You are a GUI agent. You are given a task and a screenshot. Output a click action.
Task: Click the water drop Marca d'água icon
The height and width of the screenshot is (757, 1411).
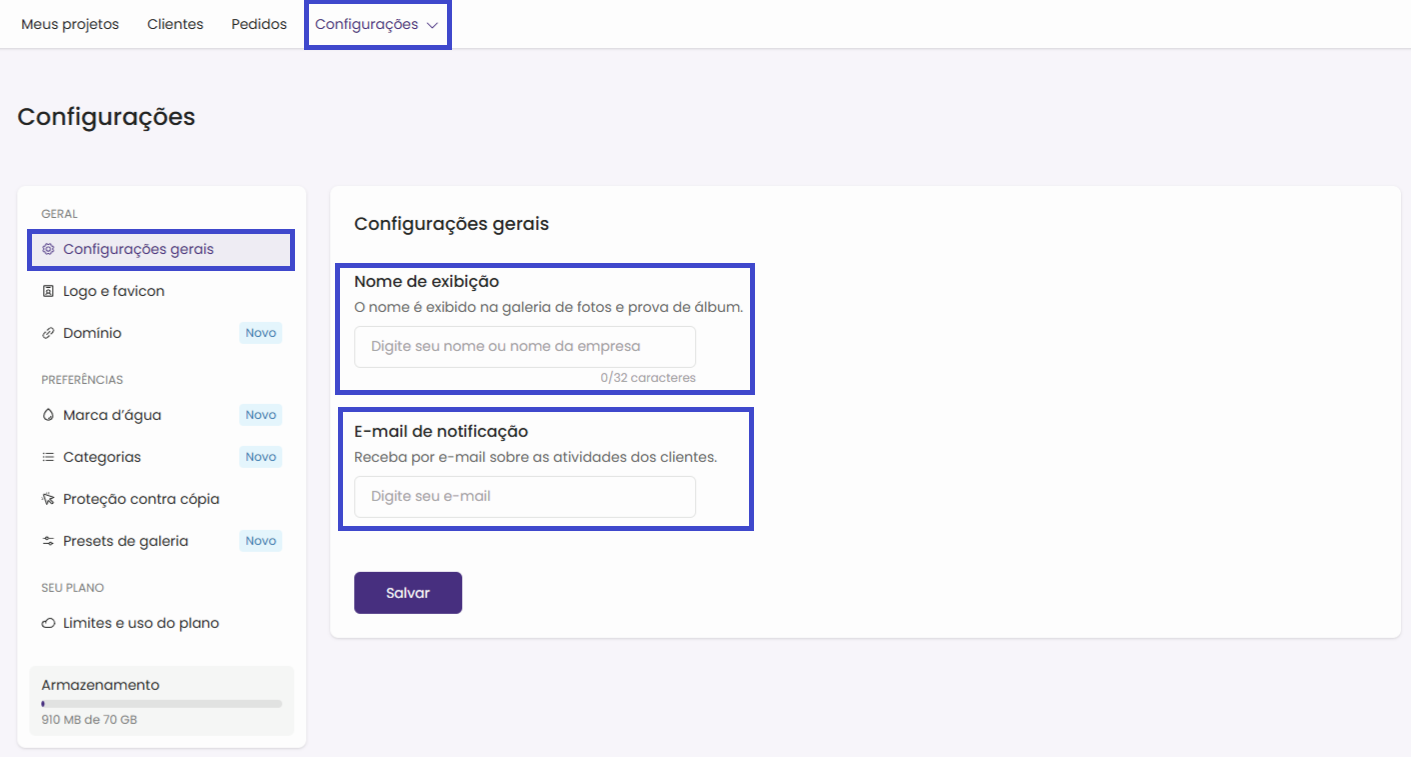coord(48,415)
